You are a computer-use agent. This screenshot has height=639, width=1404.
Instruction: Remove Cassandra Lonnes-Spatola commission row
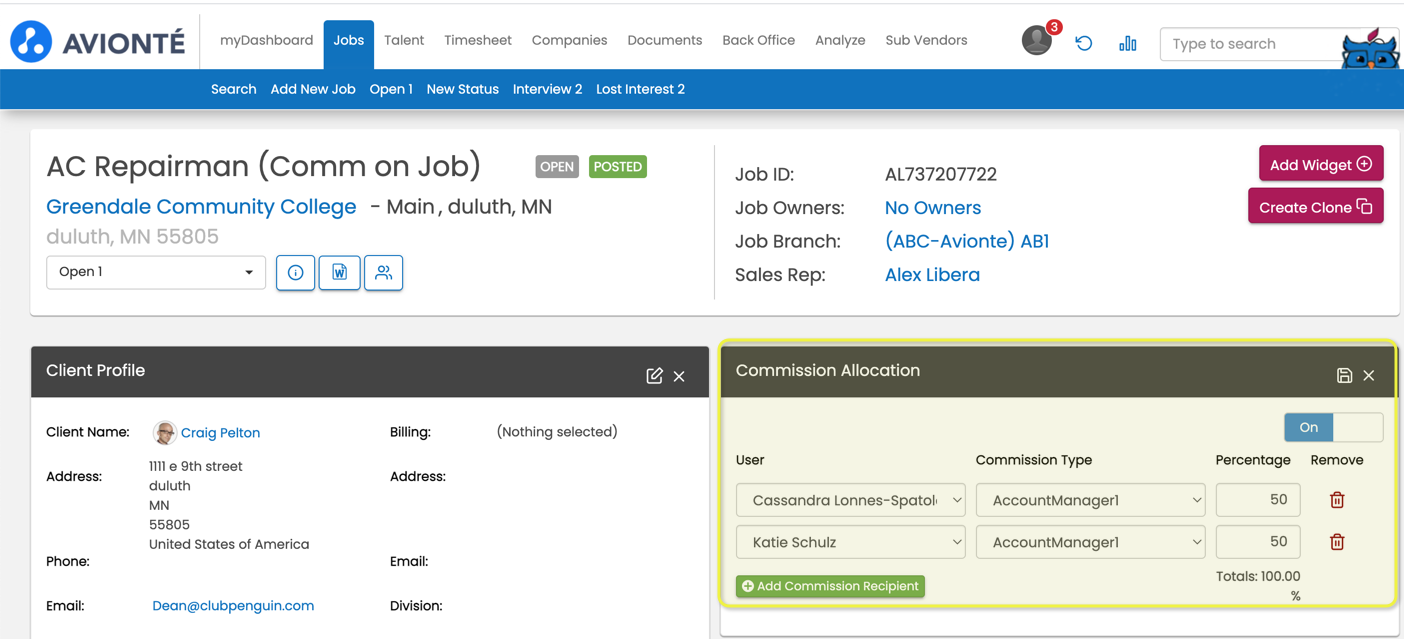1337,500
